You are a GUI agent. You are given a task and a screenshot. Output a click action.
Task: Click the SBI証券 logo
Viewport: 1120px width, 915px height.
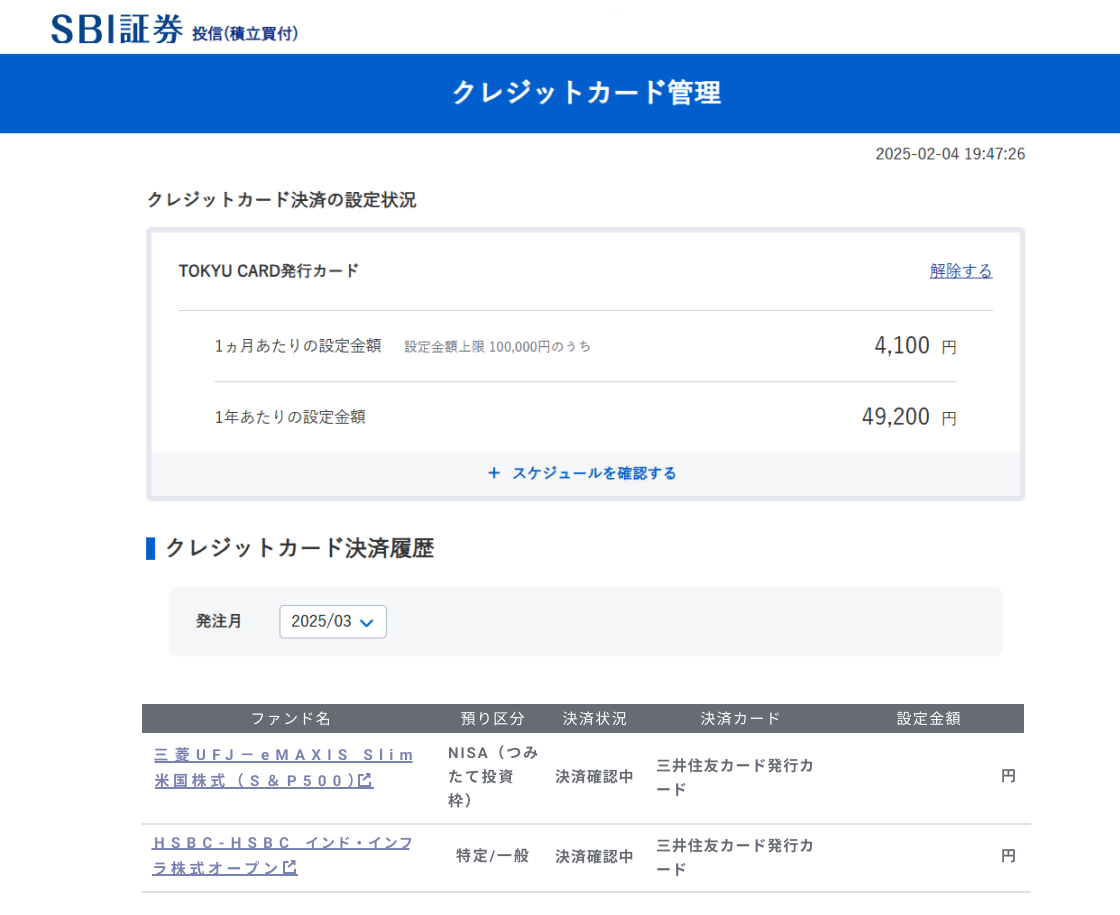coord(116,29)
